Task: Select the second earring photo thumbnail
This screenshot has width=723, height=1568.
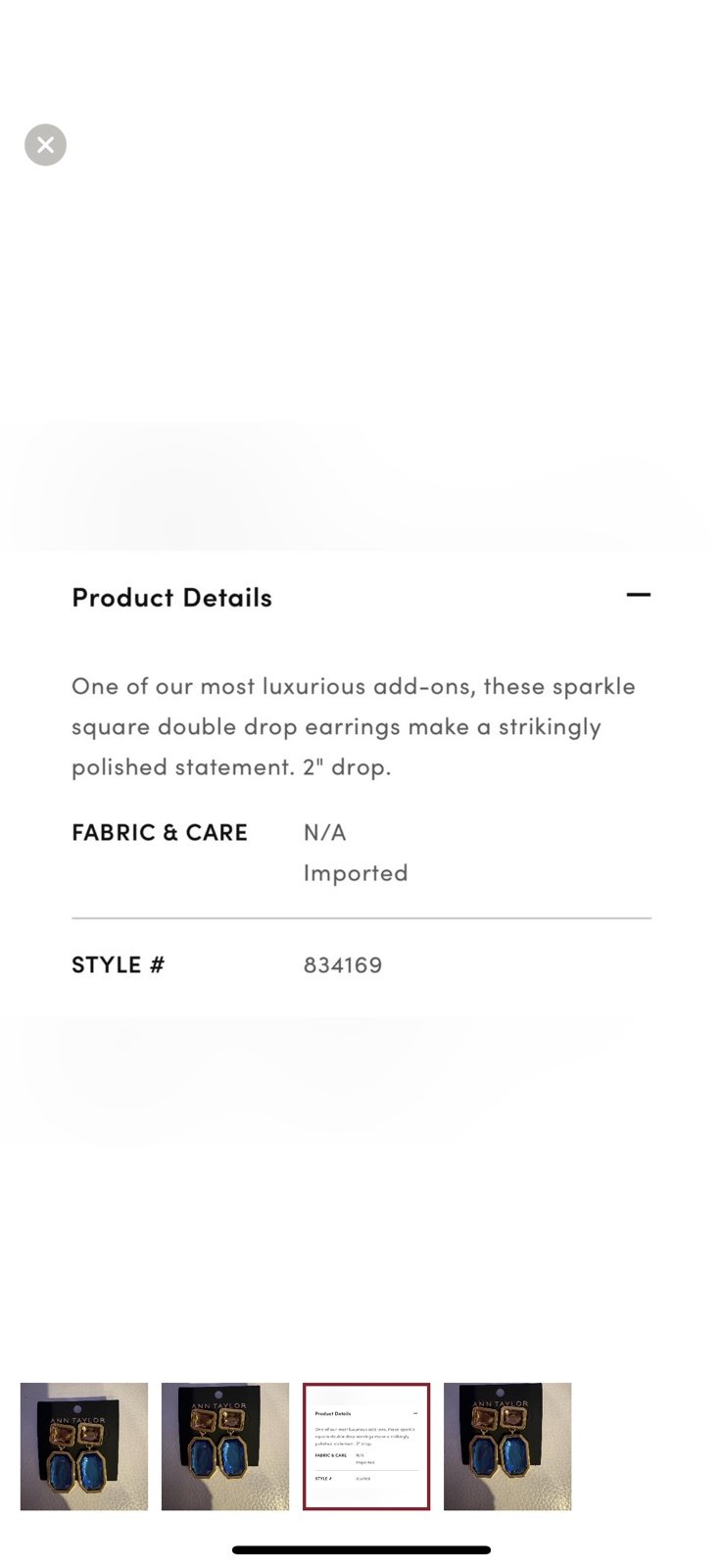Action: click(225, 1446)
